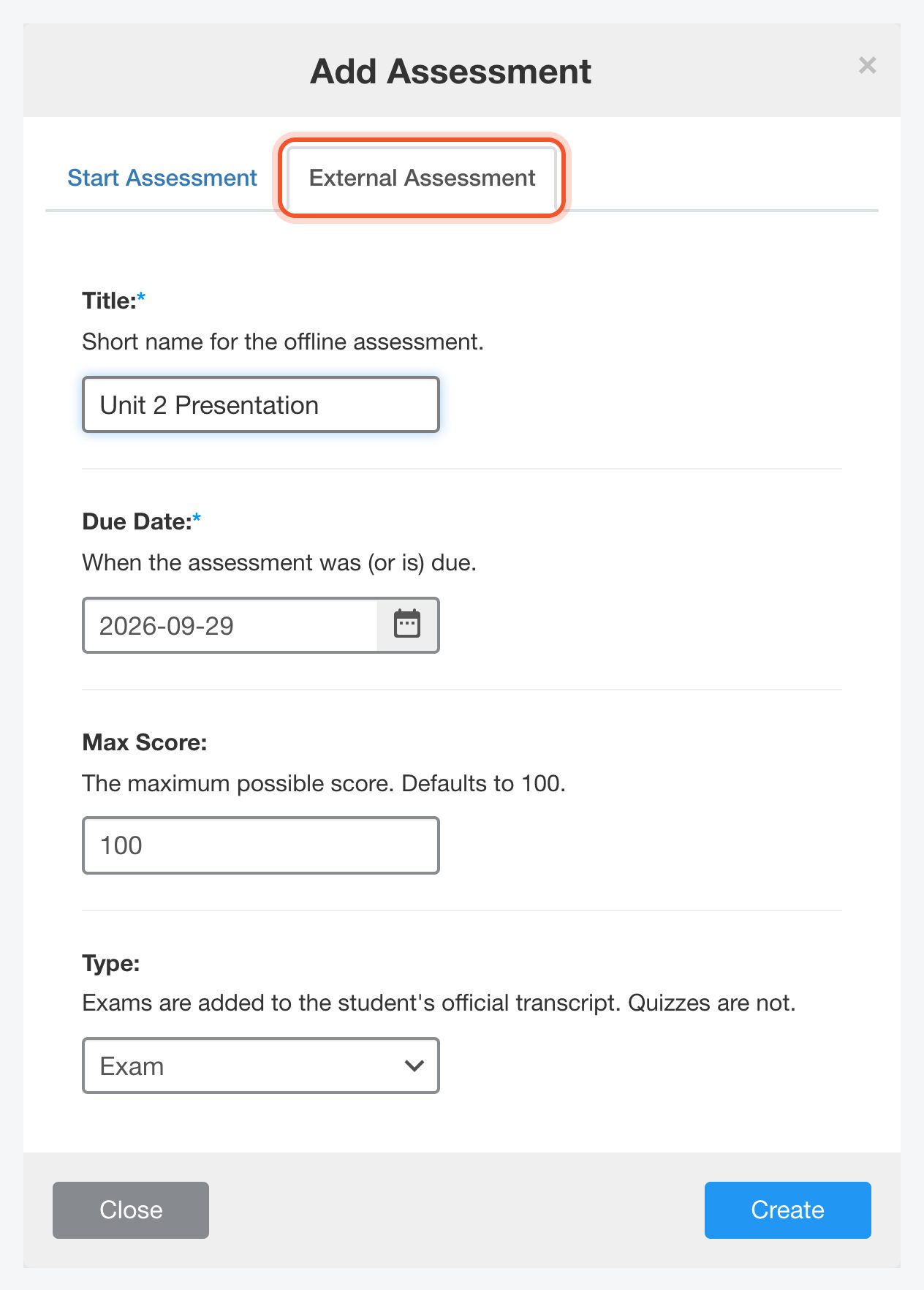Click the Type: field label
This screenshot has width=924, height=1290.
[110, 963]
